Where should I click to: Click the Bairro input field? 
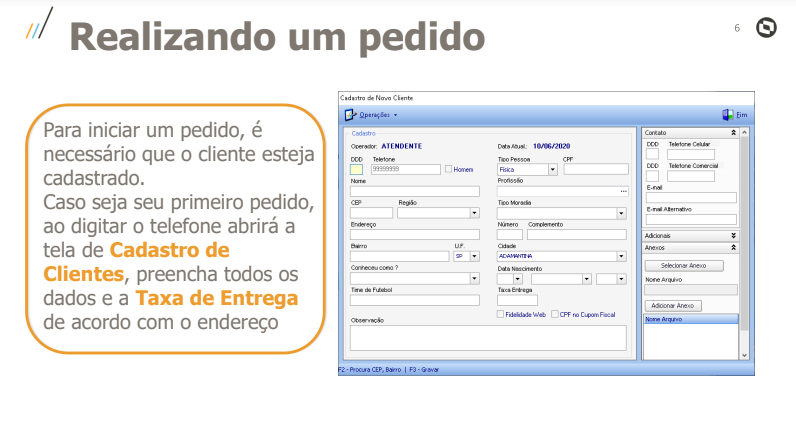pyautogui.click(x=400, y=256)
